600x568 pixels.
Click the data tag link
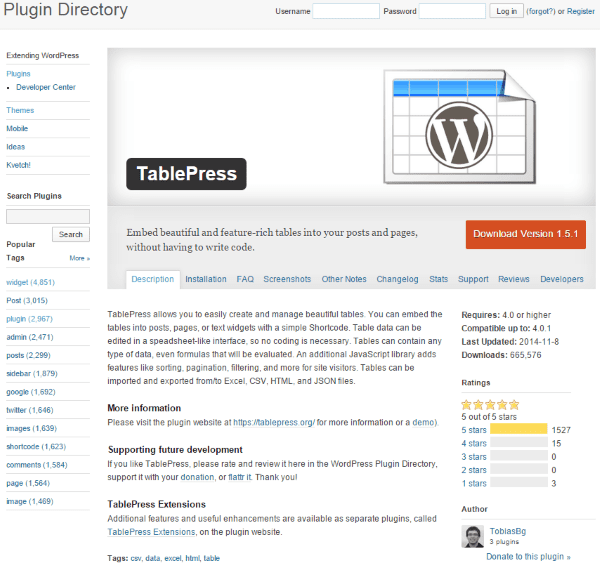(153, 558)
